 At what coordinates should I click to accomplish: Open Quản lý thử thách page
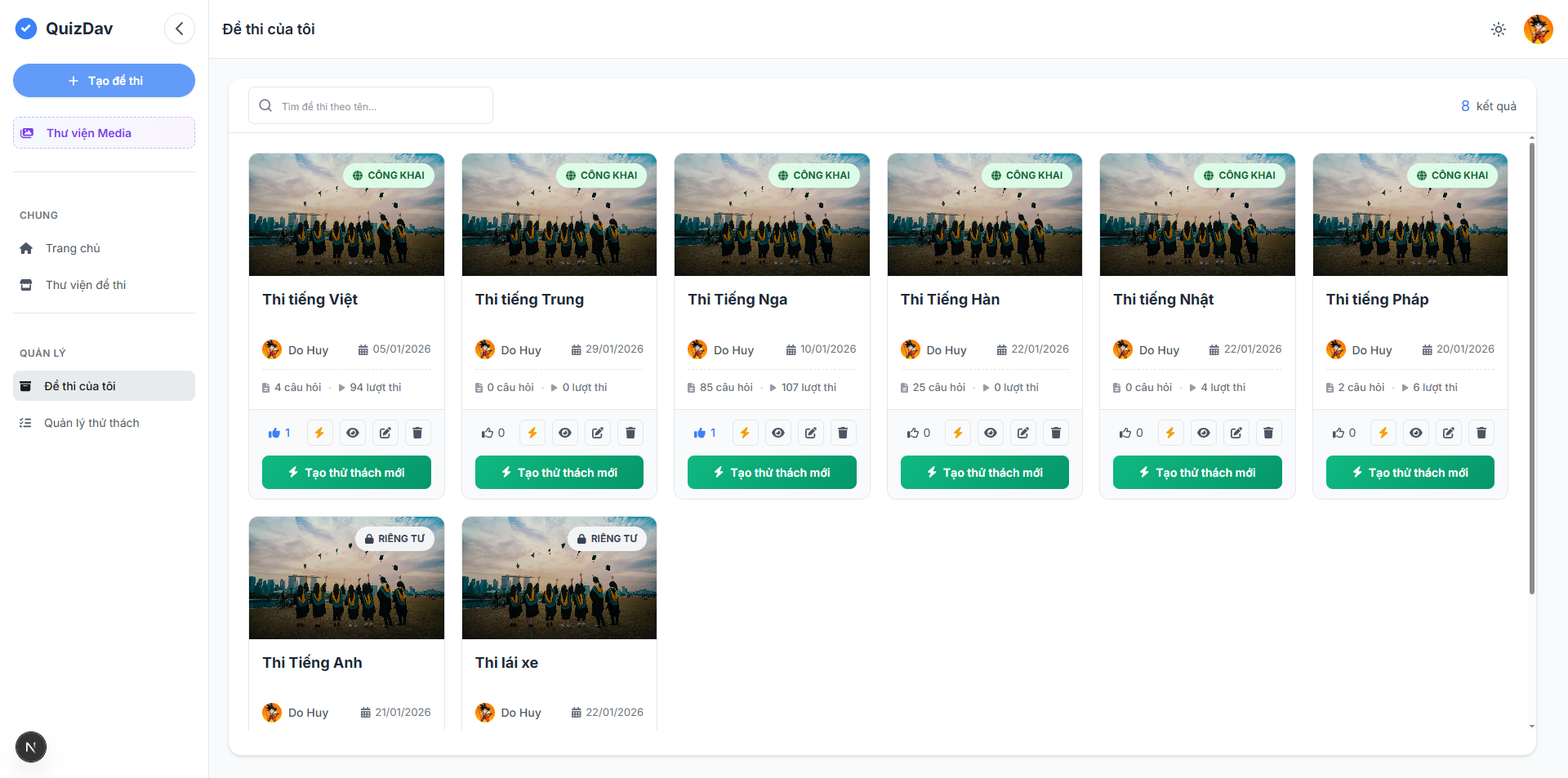click(x=91, y=423)
